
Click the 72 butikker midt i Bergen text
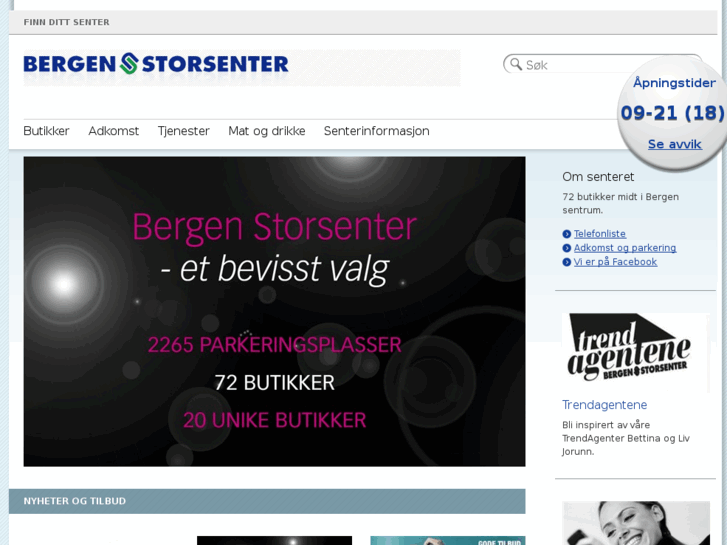pos(620,203)
